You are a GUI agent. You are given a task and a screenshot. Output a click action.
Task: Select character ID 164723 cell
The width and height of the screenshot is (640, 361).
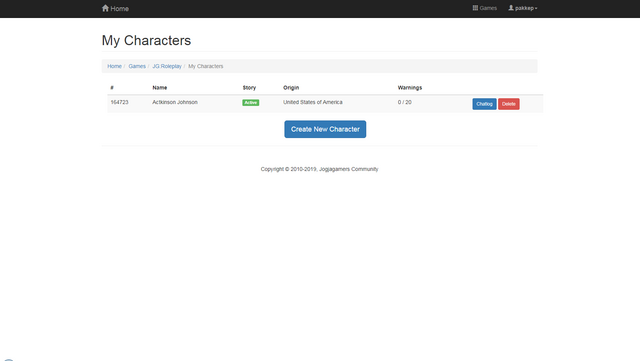[120, 102]
